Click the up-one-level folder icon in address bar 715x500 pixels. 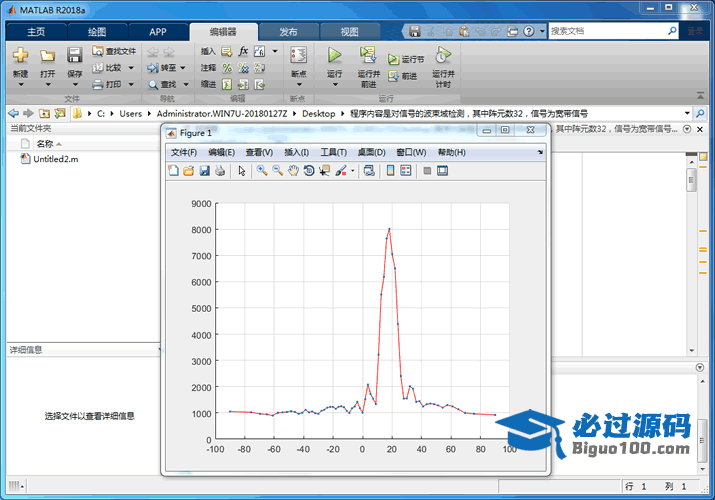[44, 113]
